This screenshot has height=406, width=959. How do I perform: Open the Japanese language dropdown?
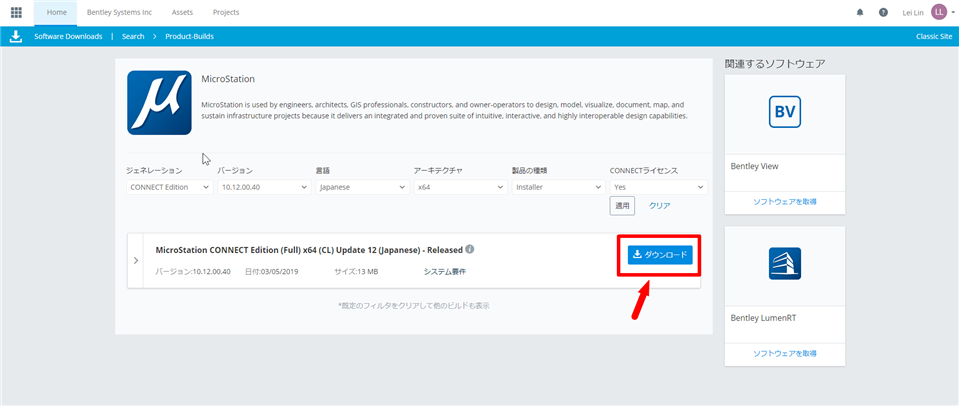tap(362, 187)
